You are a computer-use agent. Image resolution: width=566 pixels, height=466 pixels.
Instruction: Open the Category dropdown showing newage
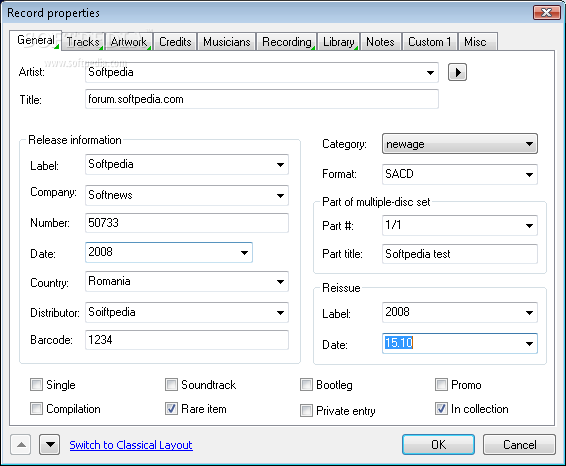(529, 144)
